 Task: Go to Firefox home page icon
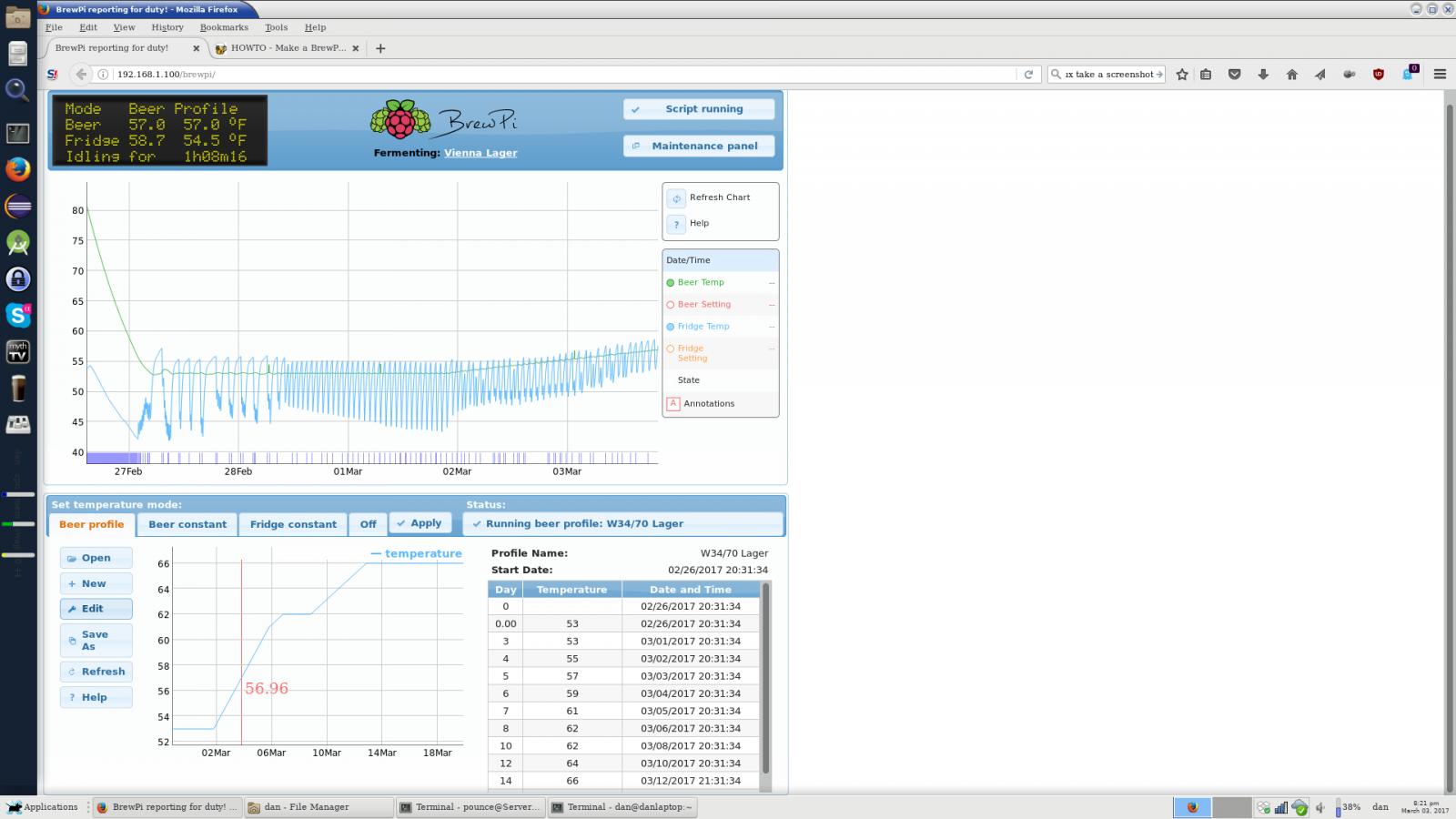click(1291, 75)
